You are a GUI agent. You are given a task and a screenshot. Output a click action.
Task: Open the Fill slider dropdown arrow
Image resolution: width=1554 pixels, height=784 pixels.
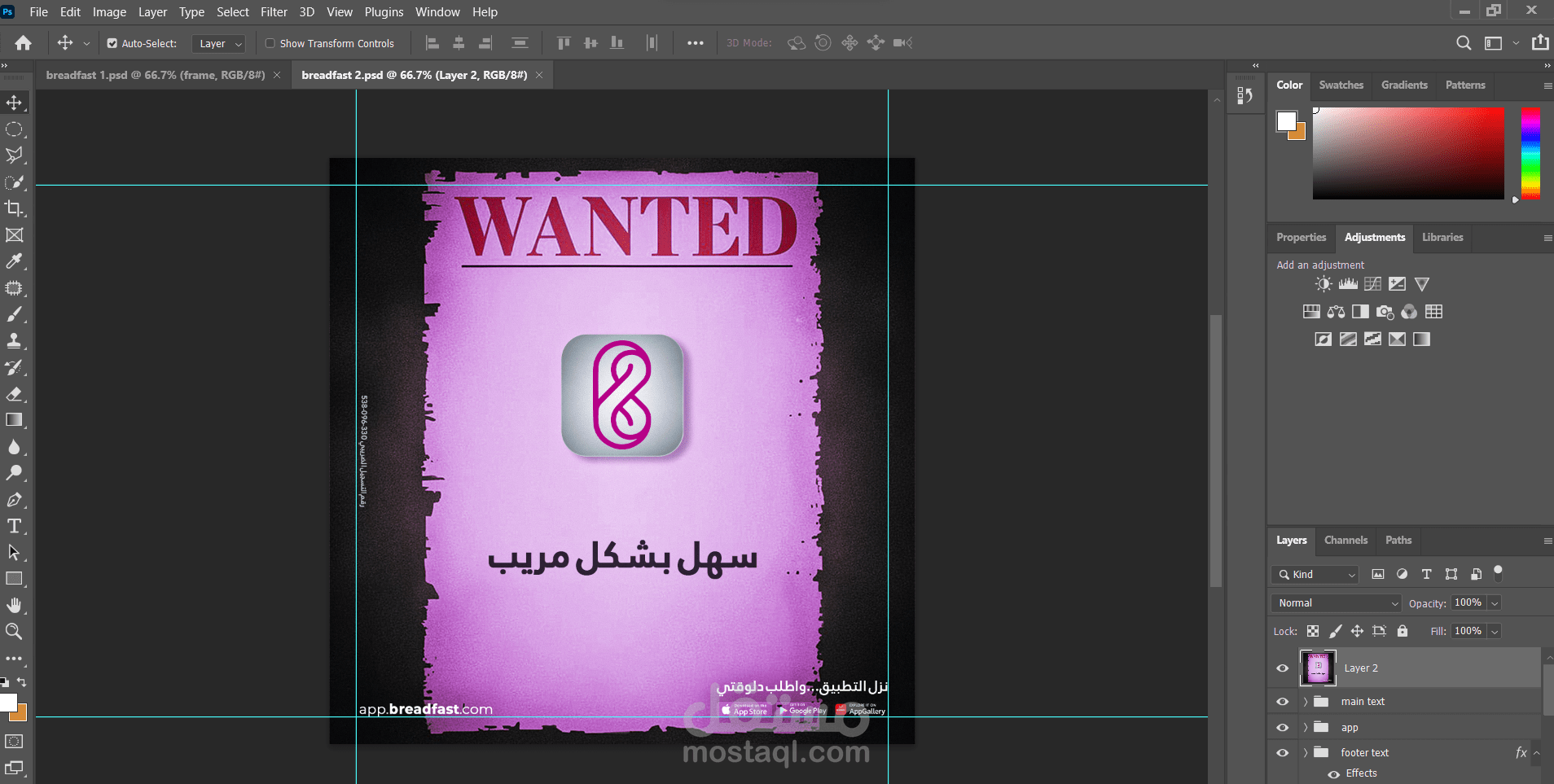pos(1495,632)
